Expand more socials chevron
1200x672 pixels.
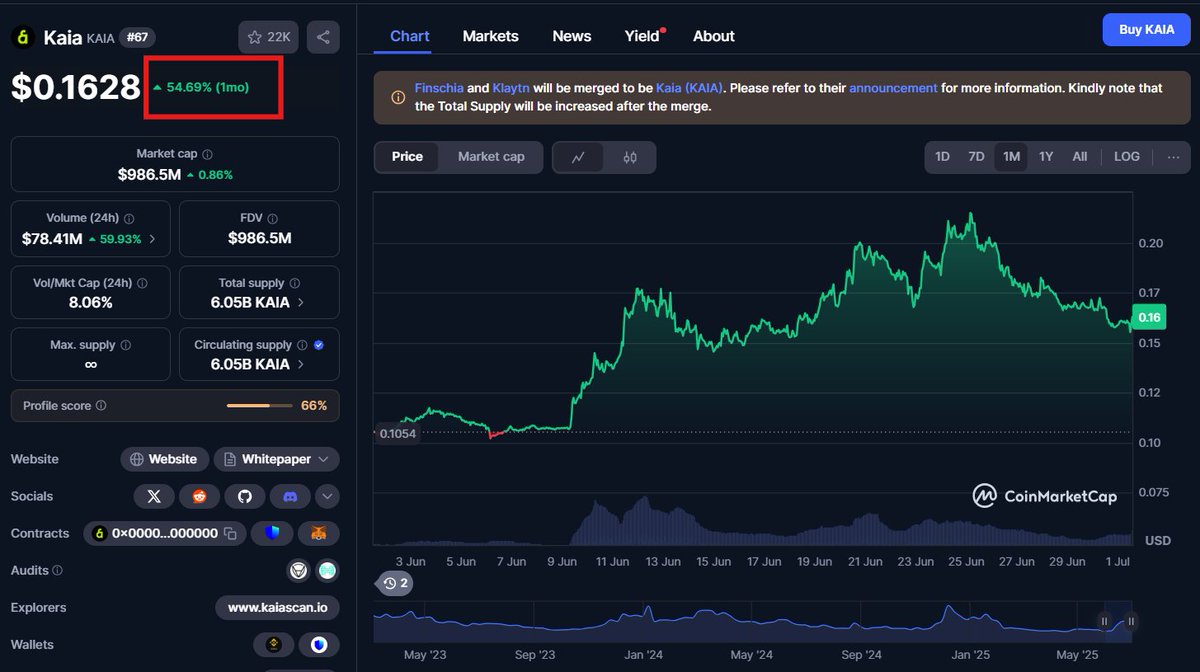pyautogui.click(x=327, y=496)
